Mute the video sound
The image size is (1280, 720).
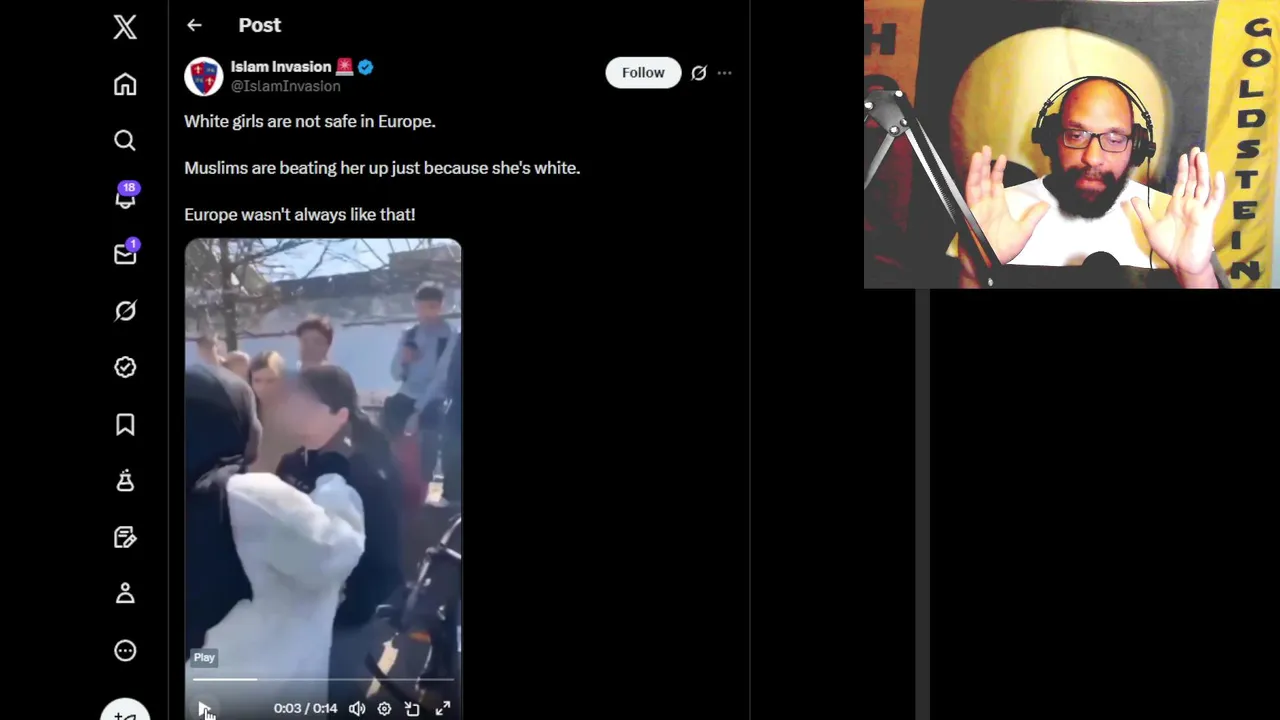point(357,708)
